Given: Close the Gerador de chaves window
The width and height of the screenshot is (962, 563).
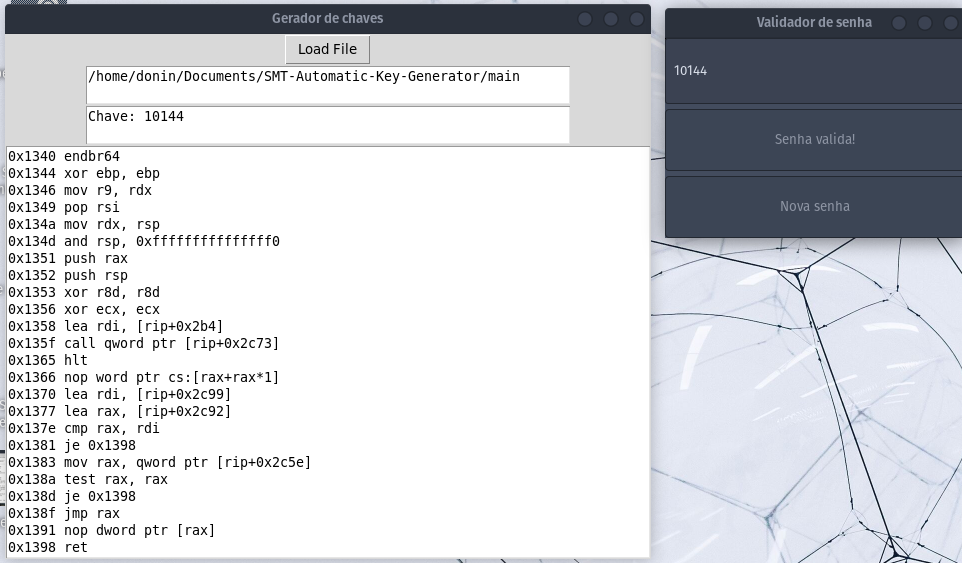Looking at the screenshot, I should (637, 19).
